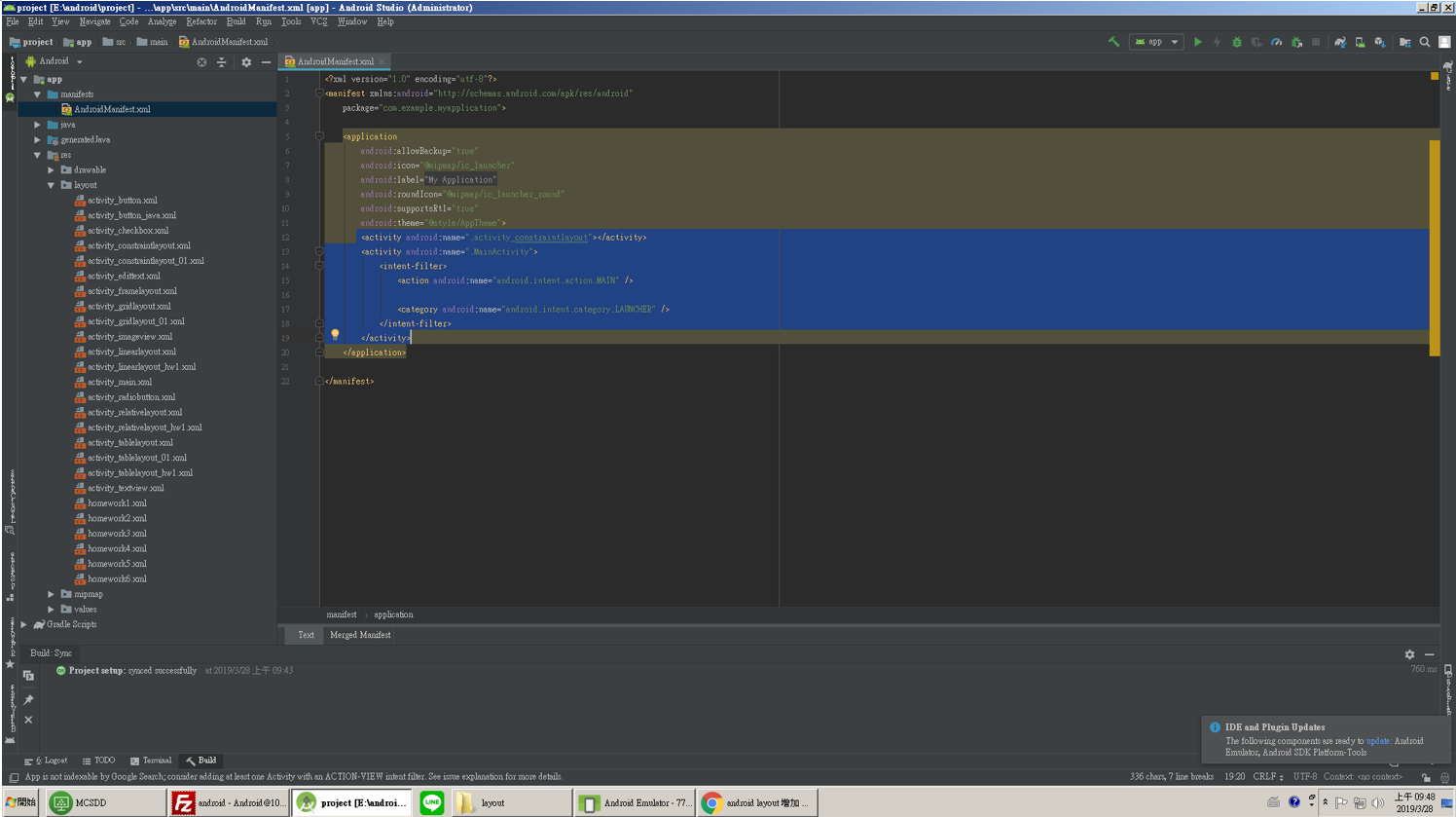Viewport: 1456px width, 817px height.
Task: Open the app run configuration dropdown
Action: point(1156,42)
